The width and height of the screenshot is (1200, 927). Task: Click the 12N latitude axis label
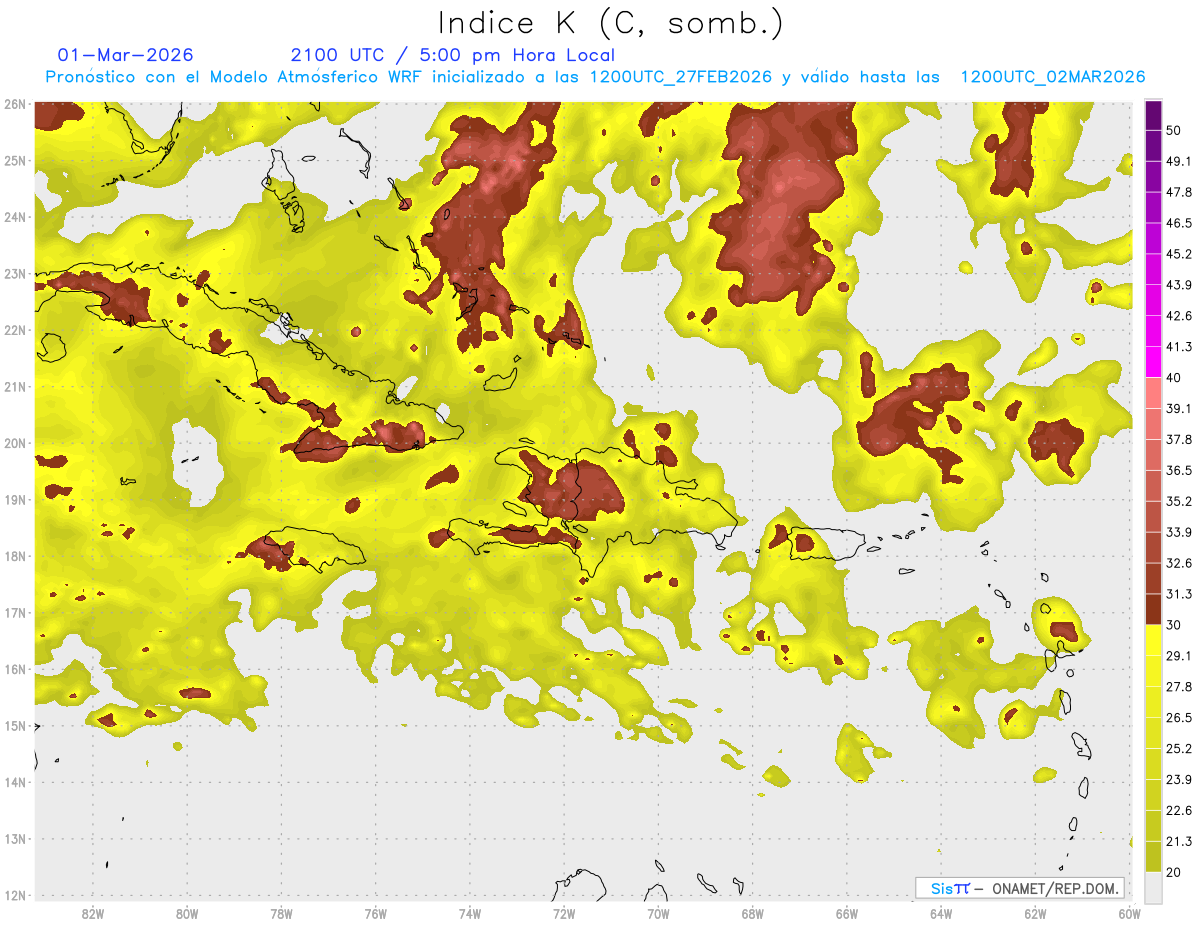pos(15,895)
